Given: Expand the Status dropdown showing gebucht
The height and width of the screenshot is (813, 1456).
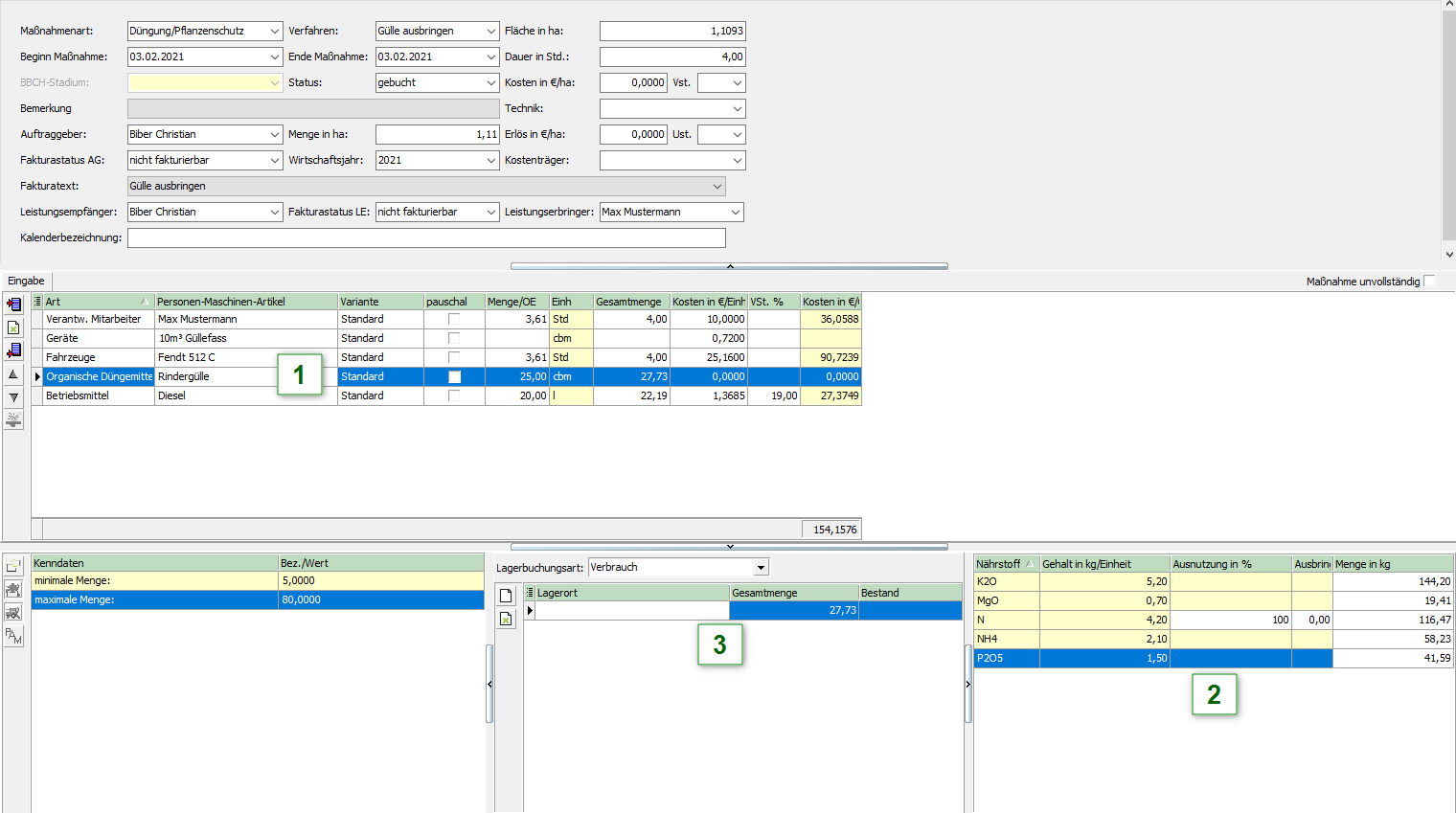Looking at the screenshot, I should (x=490, y=82).
